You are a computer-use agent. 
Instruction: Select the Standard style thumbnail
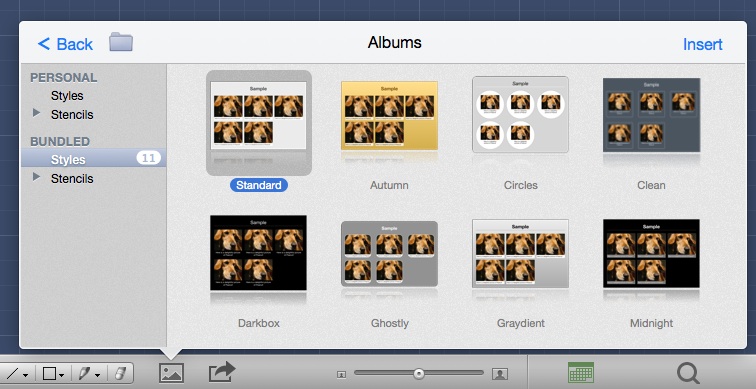click(259, 116)
